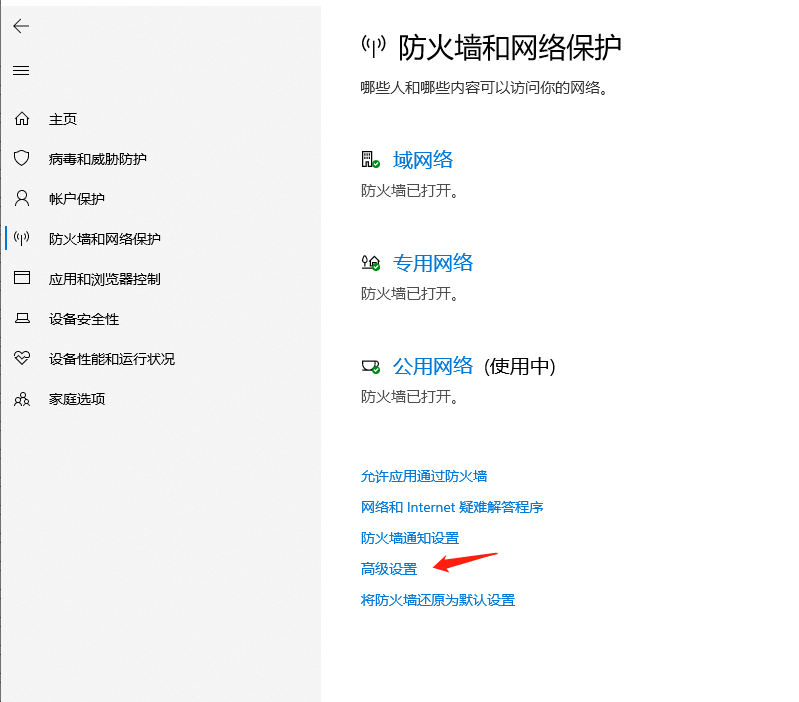799x702 pixels.
Task: Select 防火墙和网络保护 in sidebar
Action: click(x=104, y=239)
